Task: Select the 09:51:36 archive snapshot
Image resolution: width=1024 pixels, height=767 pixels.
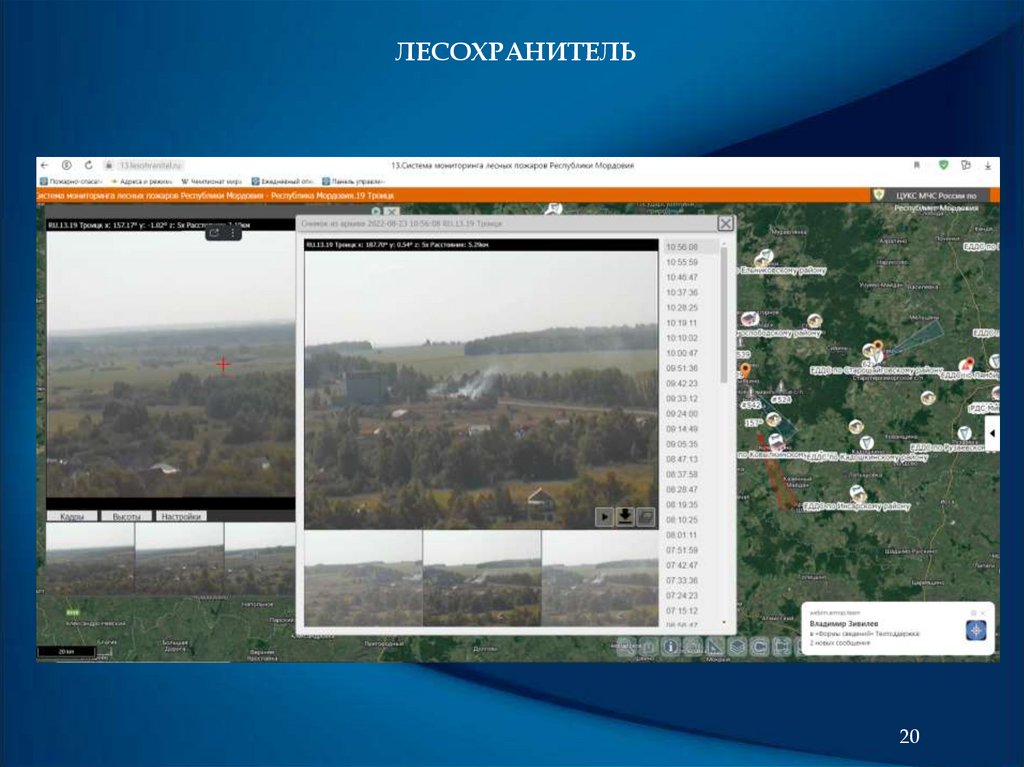Action: (x=681, y=368)
